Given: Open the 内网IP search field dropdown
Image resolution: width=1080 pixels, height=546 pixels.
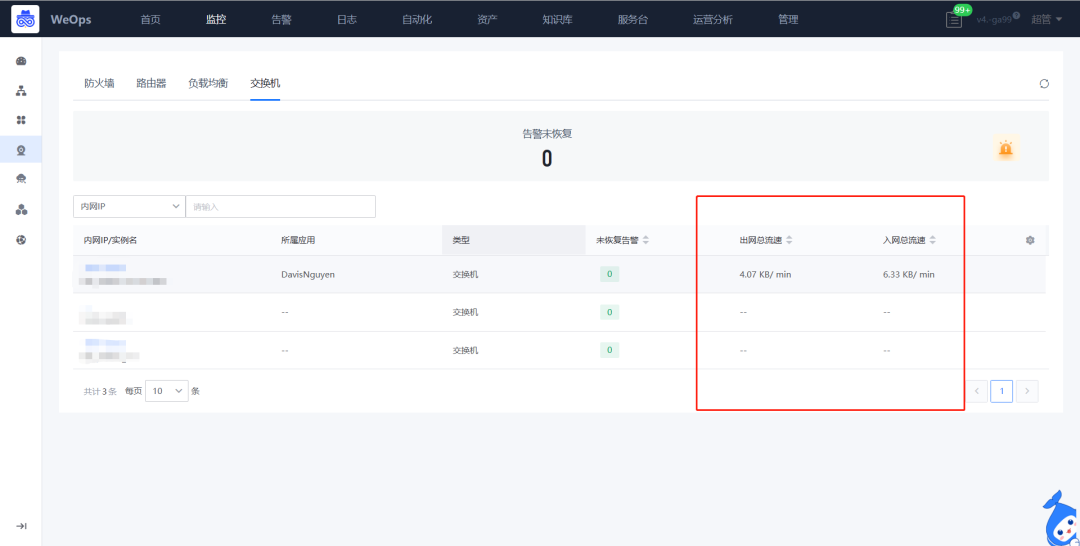Looking at the screenshot, I should [x=129, y=207].
